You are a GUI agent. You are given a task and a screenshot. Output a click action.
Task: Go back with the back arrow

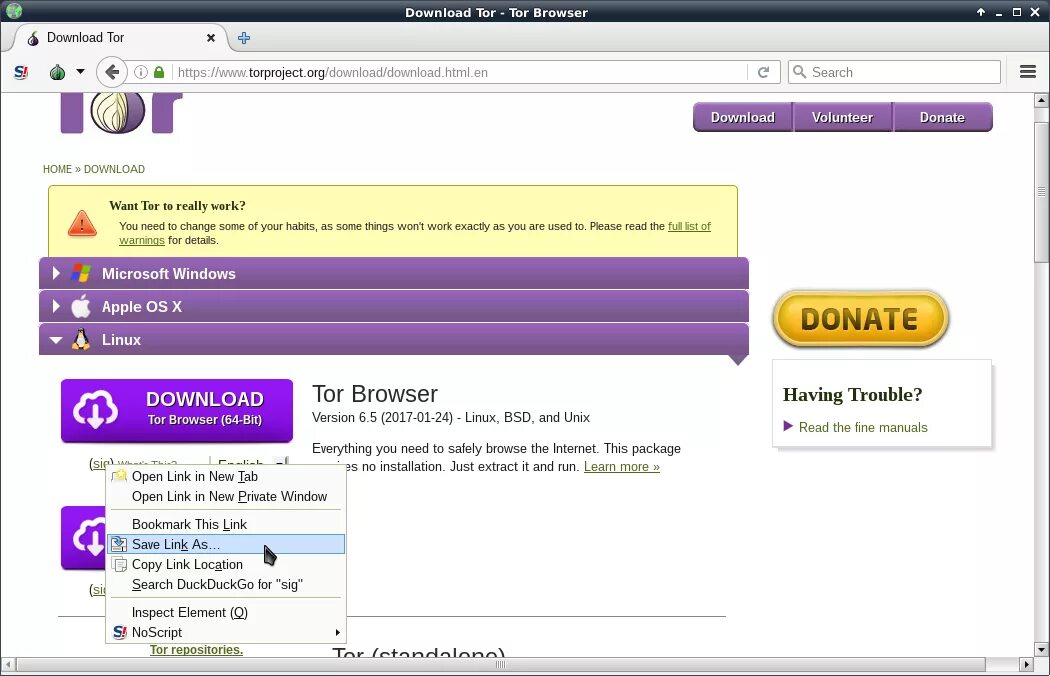tap(112, 72)
